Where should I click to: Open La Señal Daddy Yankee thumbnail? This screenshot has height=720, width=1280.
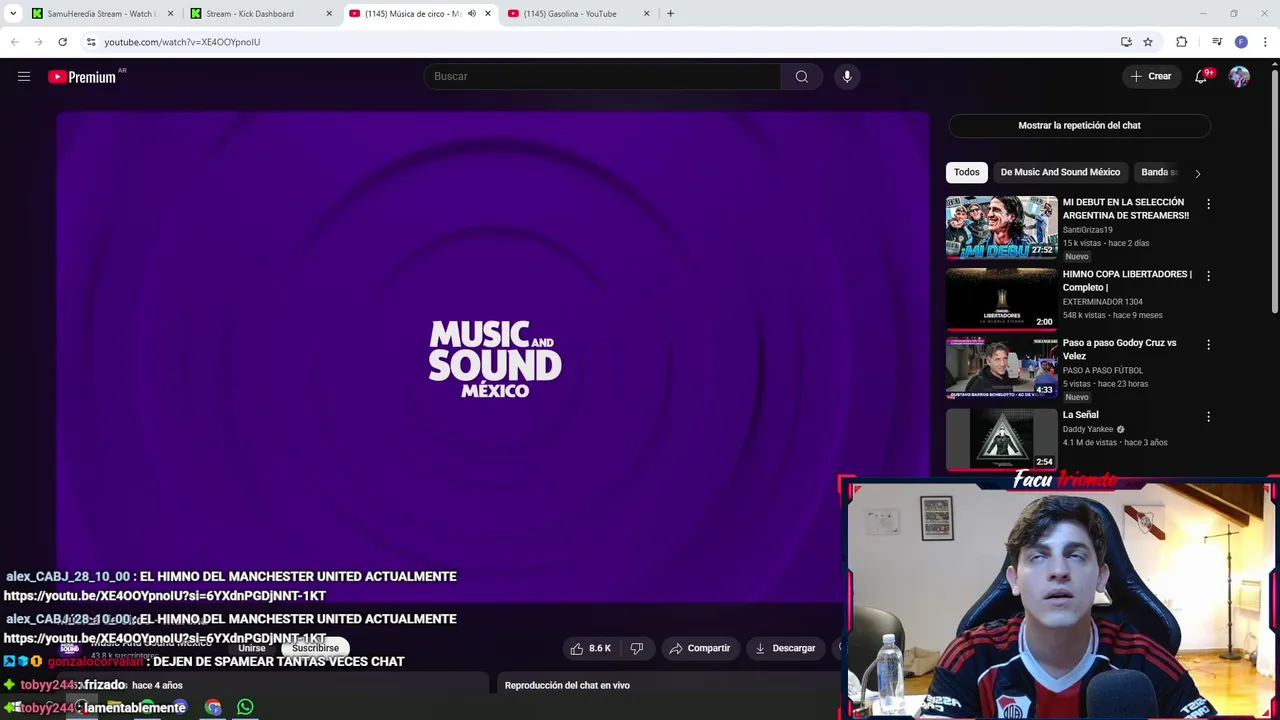click(x=1001, y=439)
